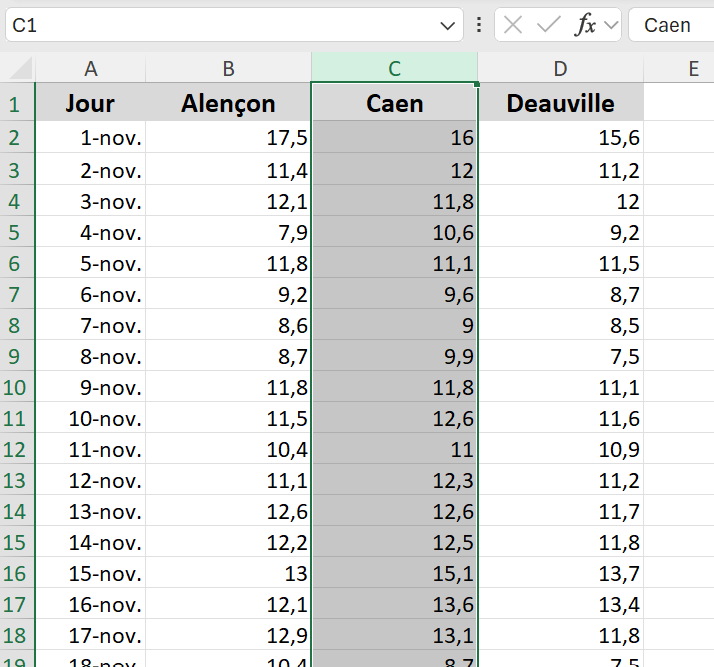Click the Insert Function fx icon
The image size is (714, 667).
pyautogui.click(x=585, y=25)
